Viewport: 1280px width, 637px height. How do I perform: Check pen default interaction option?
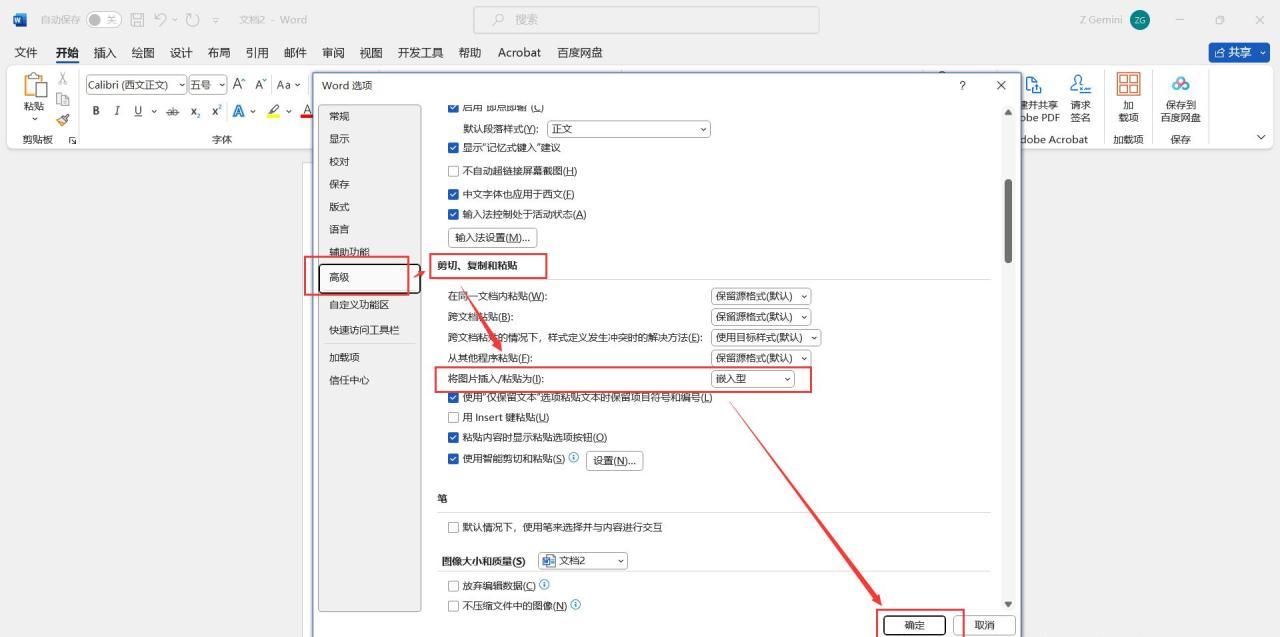tap(453, 527)
